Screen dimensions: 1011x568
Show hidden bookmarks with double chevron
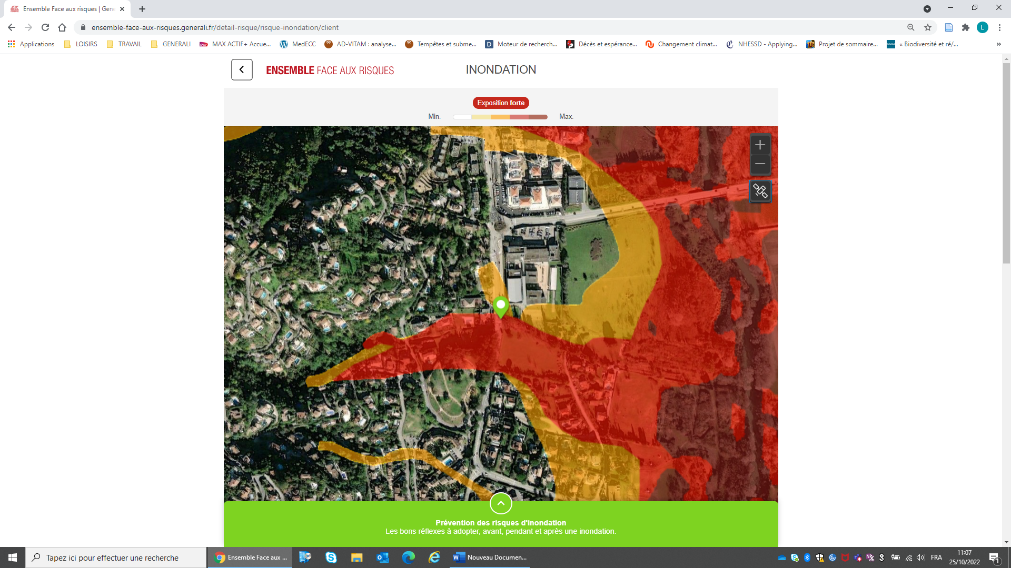998,44
